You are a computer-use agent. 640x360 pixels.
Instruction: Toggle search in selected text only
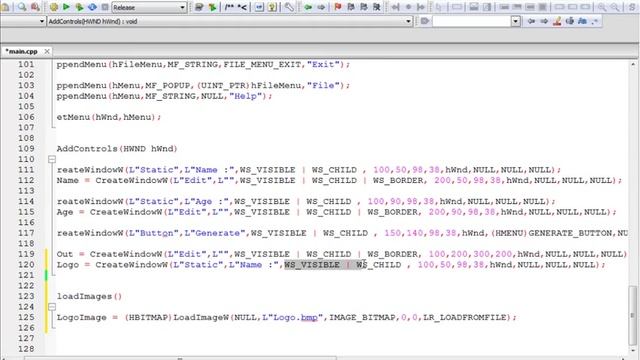(x=570, y=21)
